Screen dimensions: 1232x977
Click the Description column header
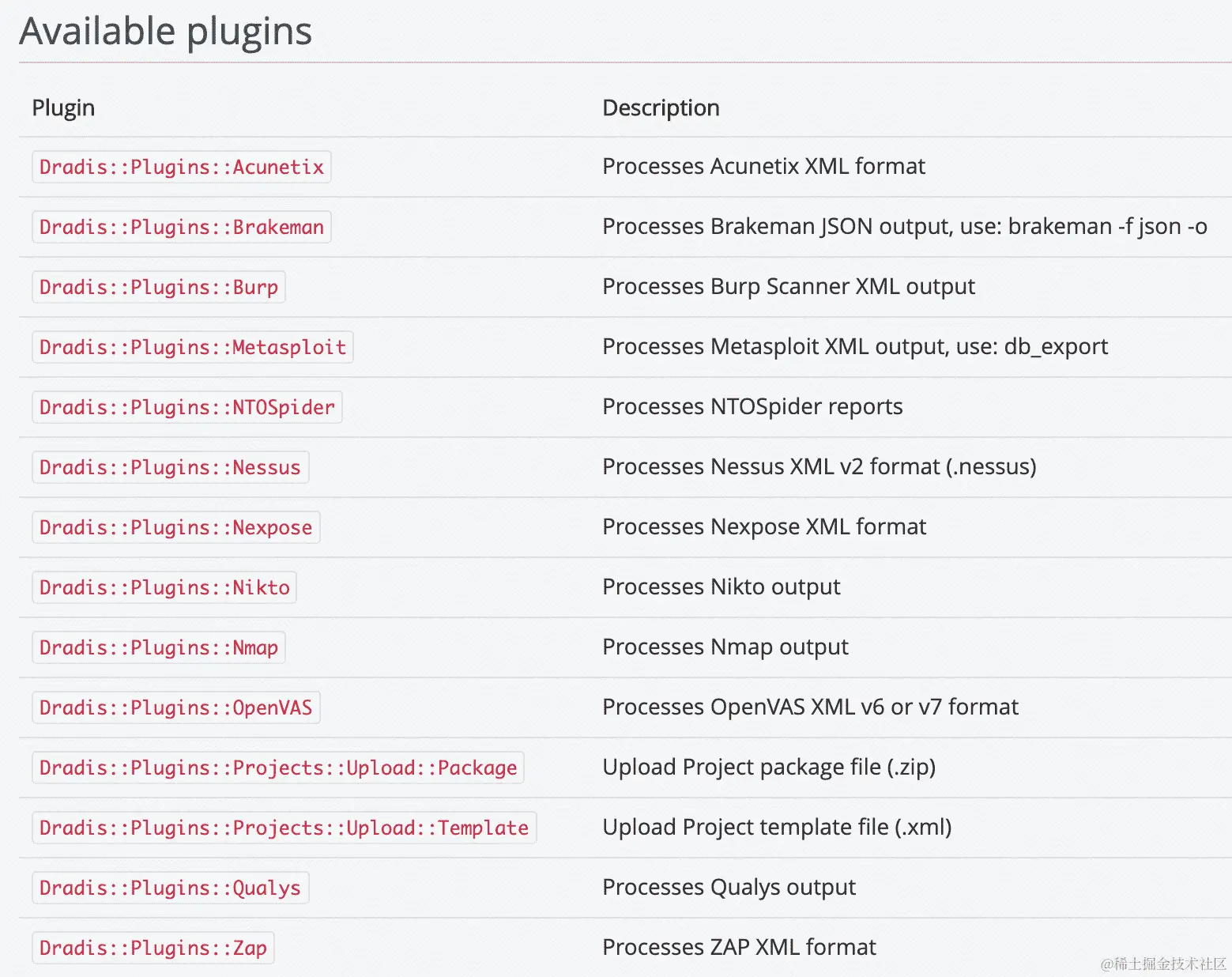coord(661,108)
